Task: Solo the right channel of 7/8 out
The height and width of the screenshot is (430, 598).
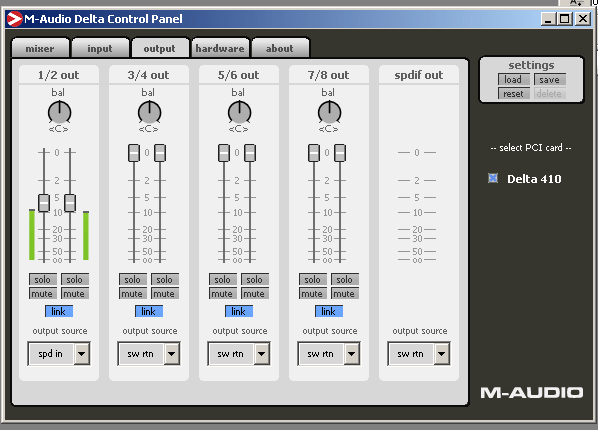Action: point(345,280)
